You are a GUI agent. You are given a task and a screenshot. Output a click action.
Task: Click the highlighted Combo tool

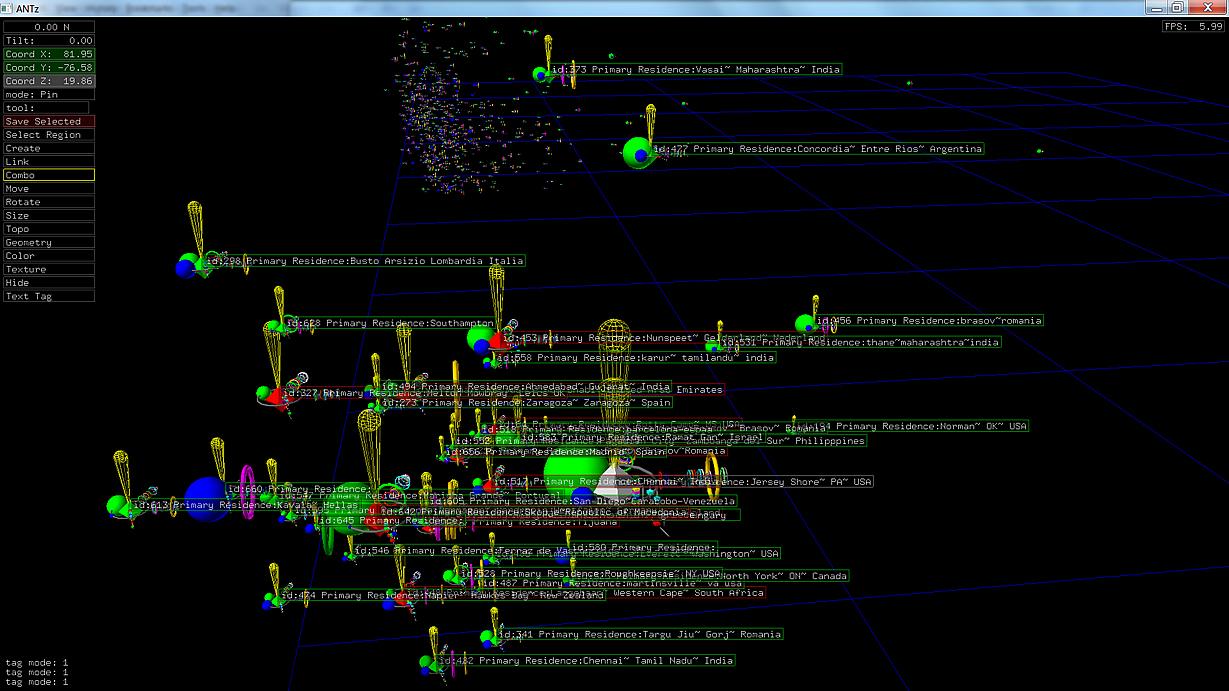coord(48,175)
